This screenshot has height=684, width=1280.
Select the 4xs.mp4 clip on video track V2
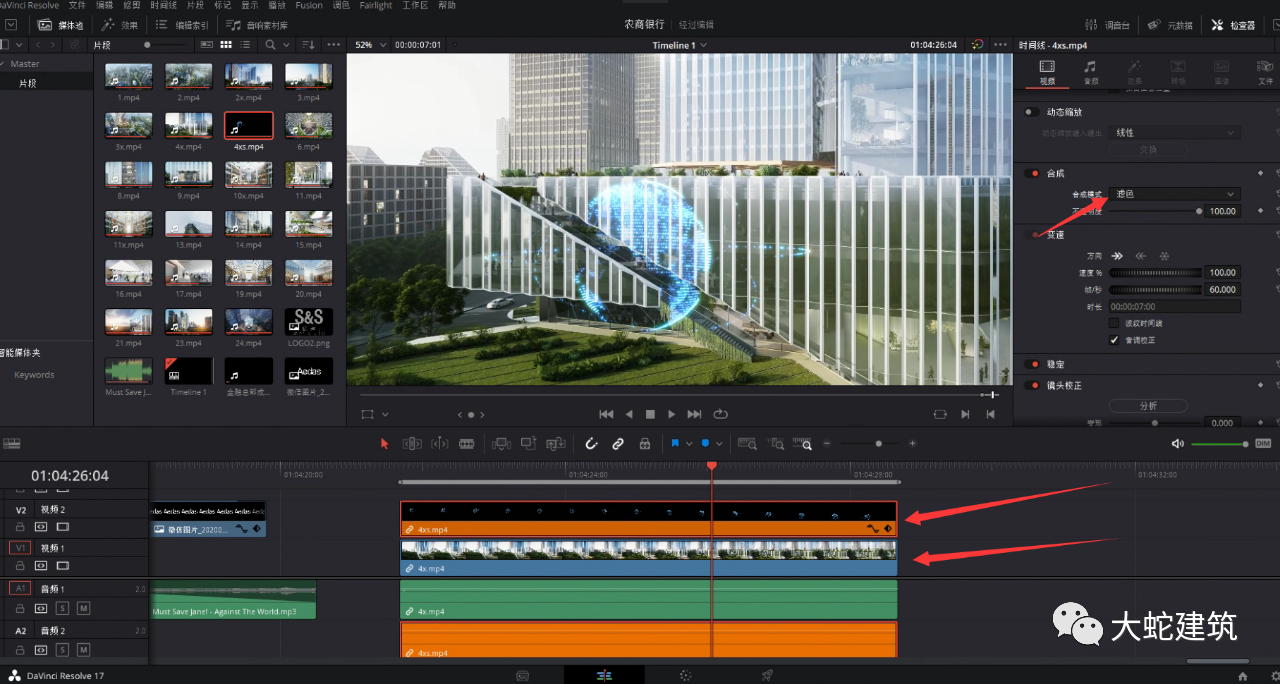pos(648,519)
